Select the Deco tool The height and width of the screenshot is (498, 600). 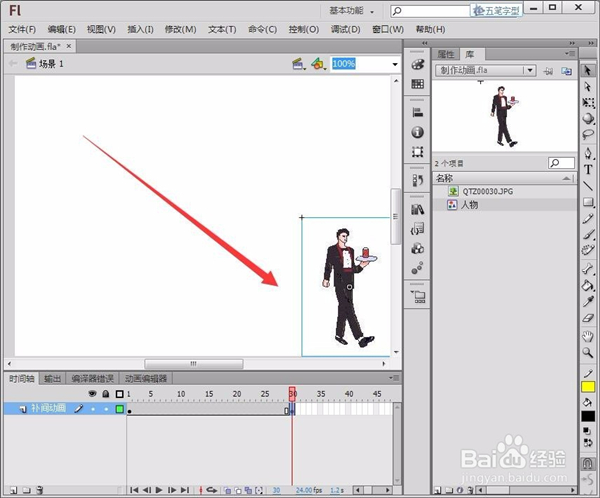588,250
